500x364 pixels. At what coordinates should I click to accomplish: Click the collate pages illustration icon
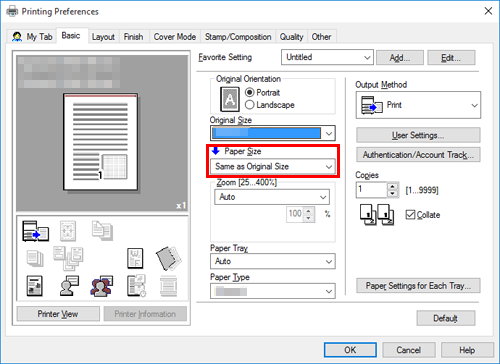(x=377, y=215)
